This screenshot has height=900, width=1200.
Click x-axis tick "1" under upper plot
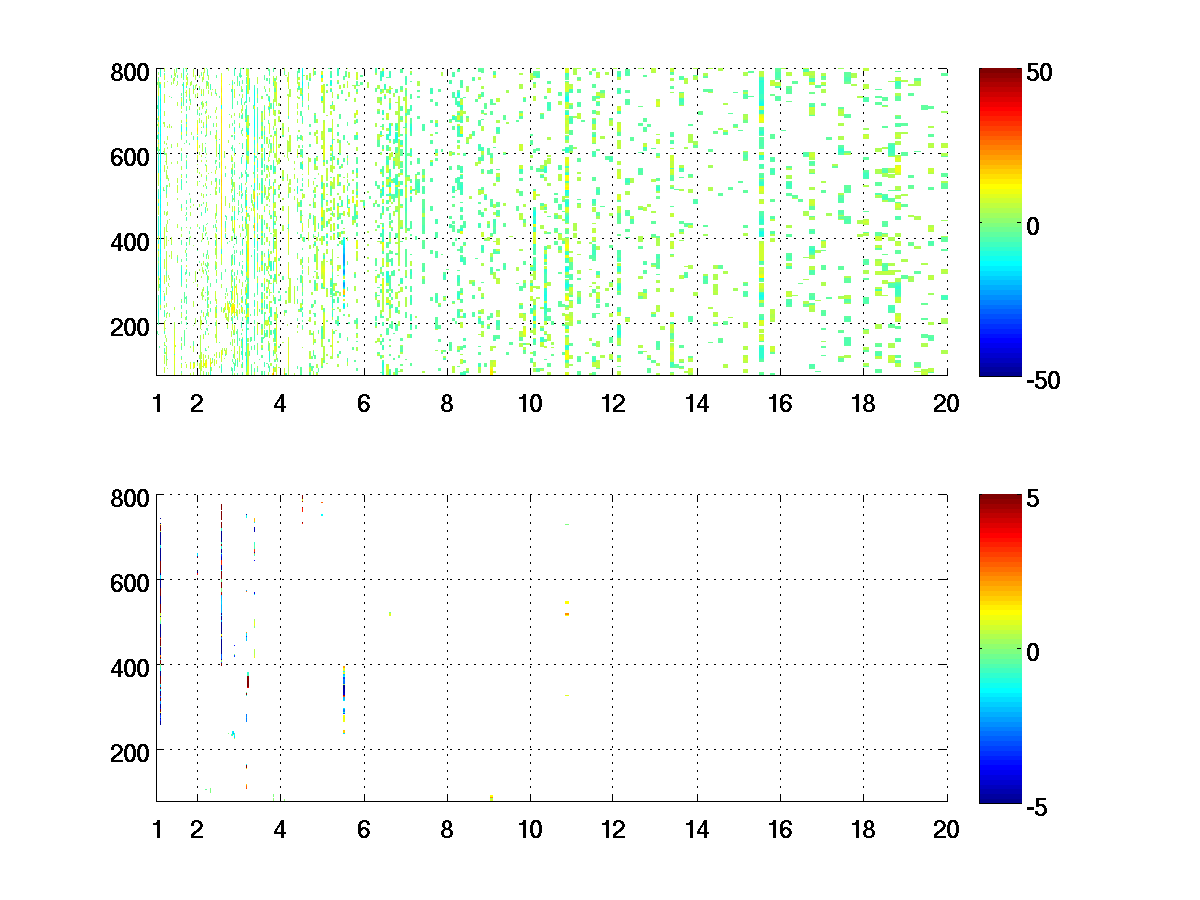pos(157,404)
